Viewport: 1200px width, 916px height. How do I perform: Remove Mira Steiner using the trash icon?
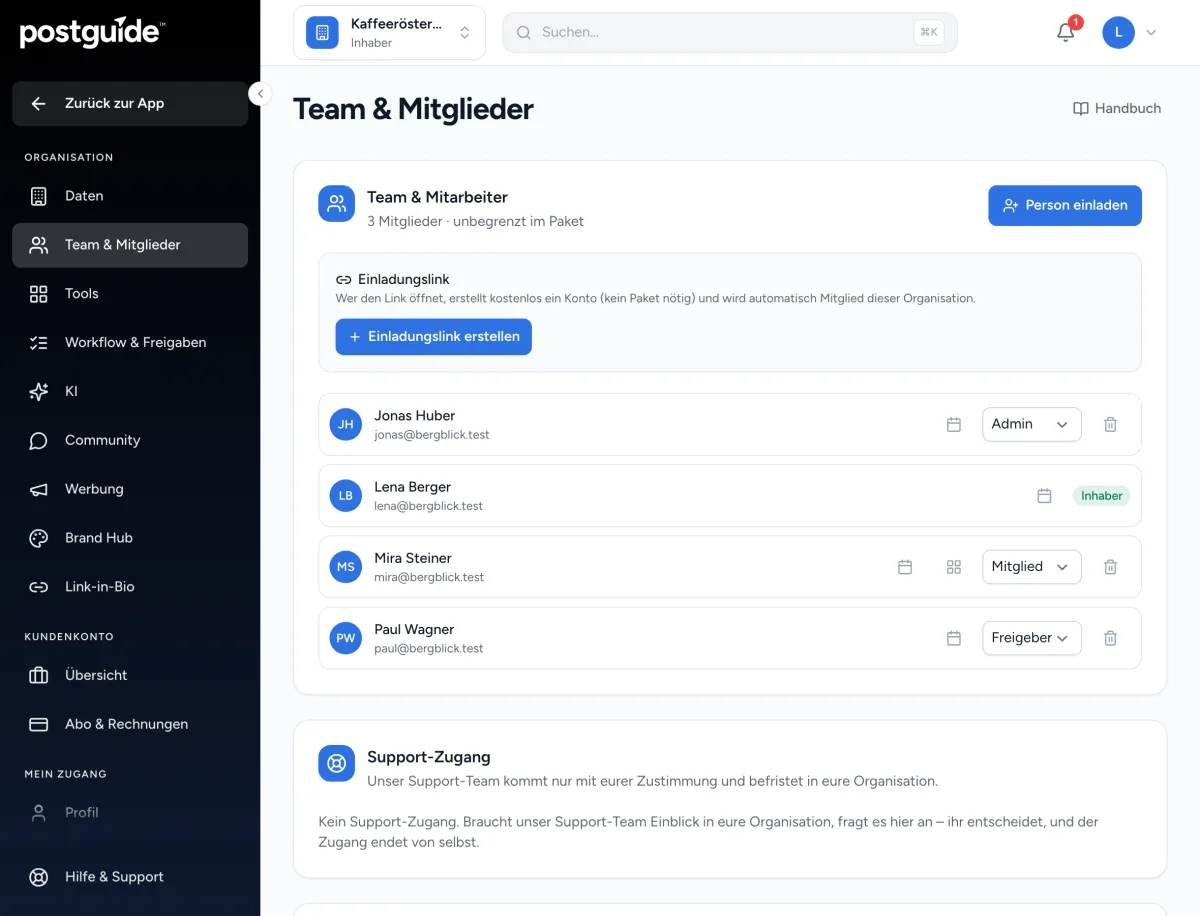pyautogui.click(x=1110, y=567)
